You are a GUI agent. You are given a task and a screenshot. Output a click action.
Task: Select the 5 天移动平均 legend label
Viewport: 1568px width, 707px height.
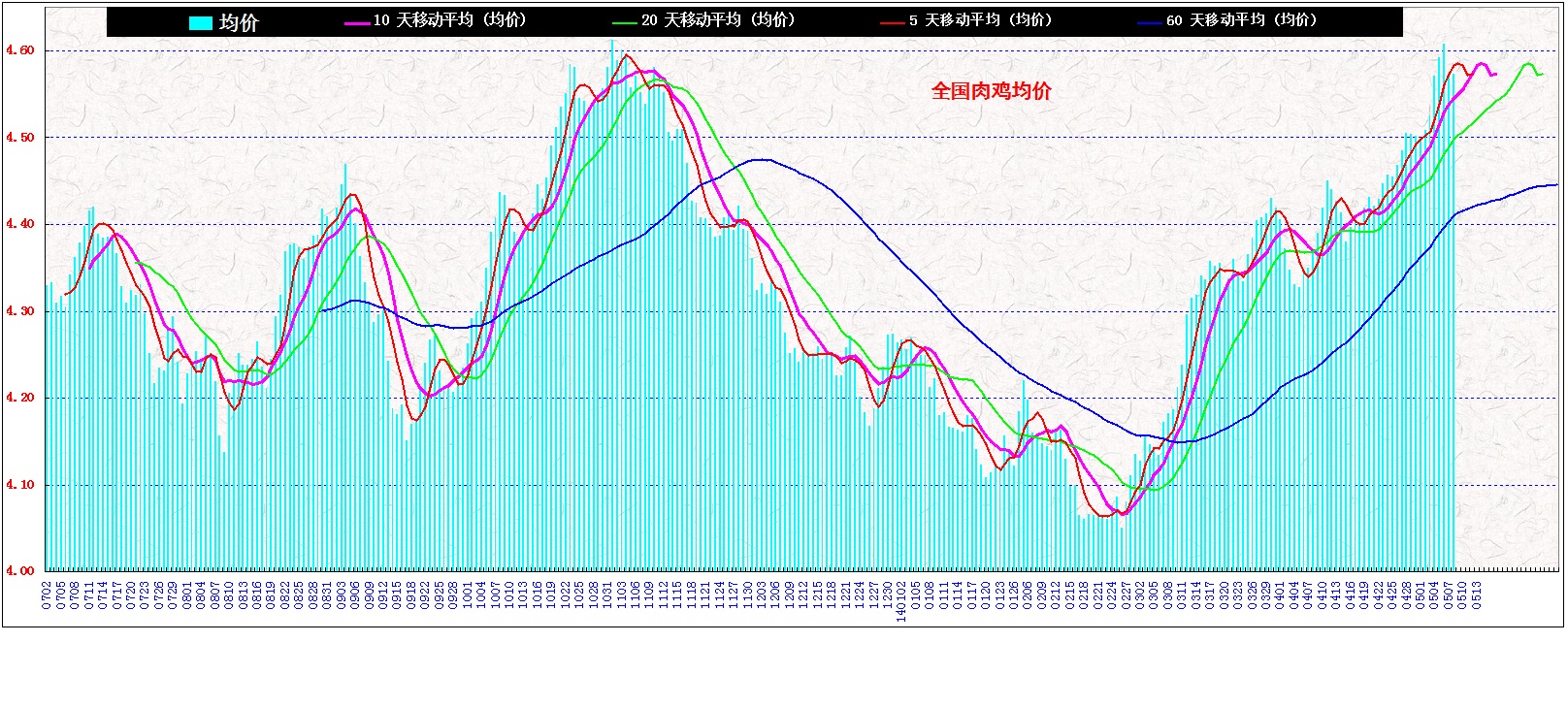click(x=981, y=20)
